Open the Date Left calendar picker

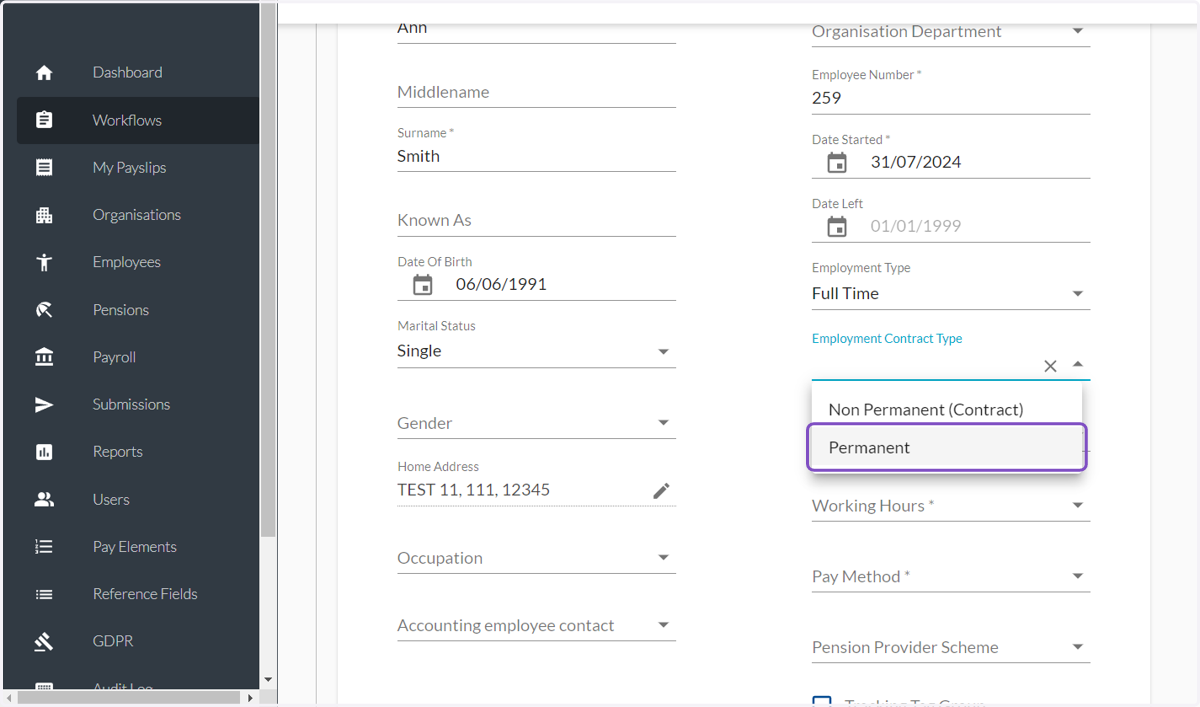coord(837,227)
